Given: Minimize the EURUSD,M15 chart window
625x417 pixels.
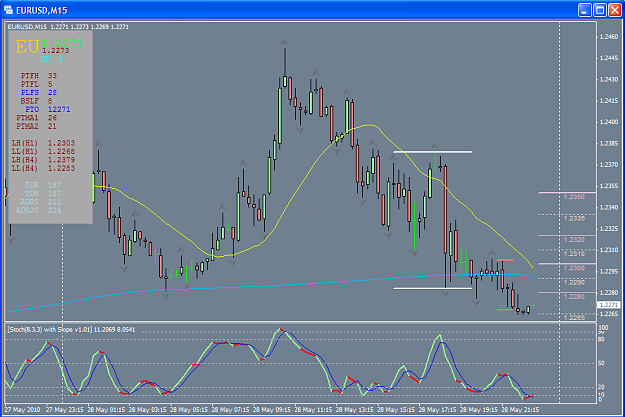Looking at the screenshot, I should pyautogui.click(x=585, y=10).
